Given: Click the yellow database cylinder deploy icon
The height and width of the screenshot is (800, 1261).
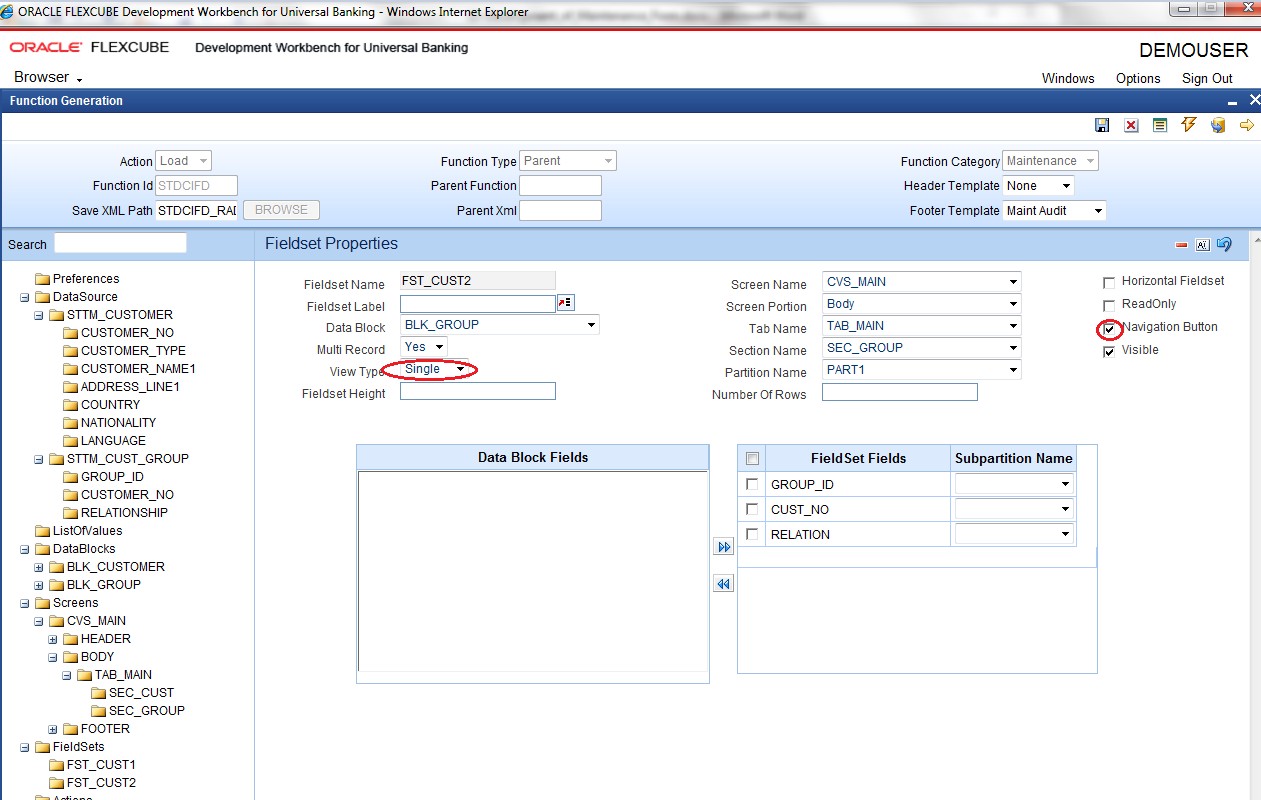Looking at the screenshot, I should 1218,125.
